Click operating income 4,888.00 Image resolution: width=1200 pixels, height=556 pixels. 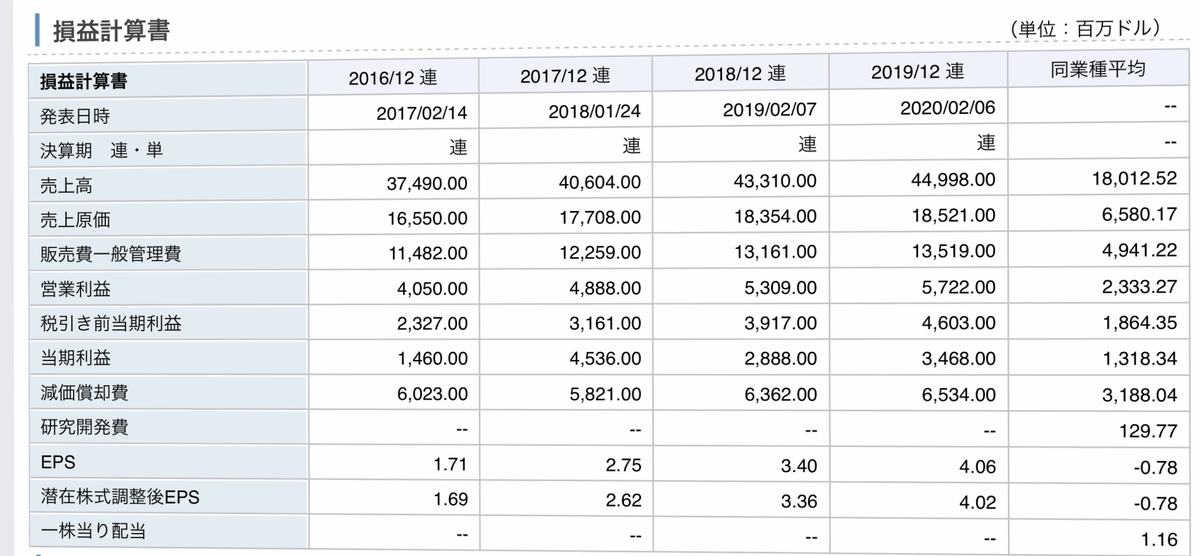[x=604, y=289]
